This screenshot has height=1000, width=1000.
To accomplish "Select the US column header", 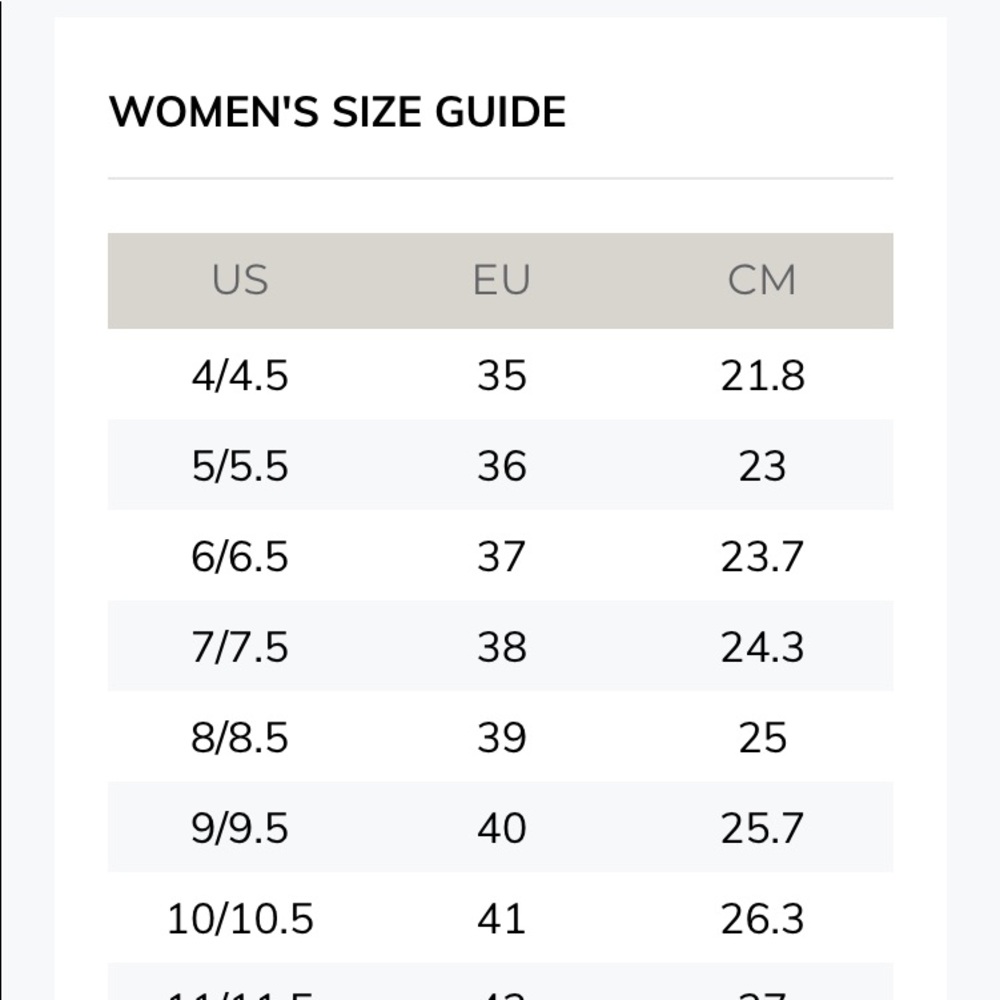I will point(240,280).
